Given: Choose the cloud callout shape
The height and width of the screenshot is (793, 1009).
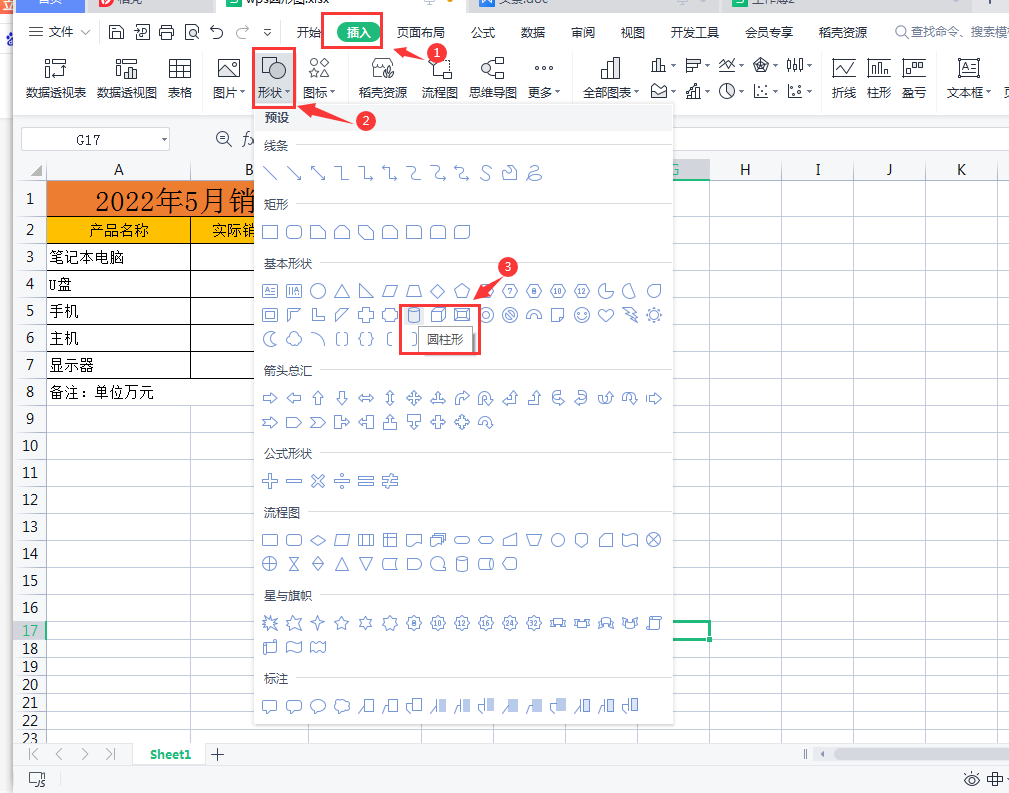Looking at the screenshot, I should click(342, 706).
